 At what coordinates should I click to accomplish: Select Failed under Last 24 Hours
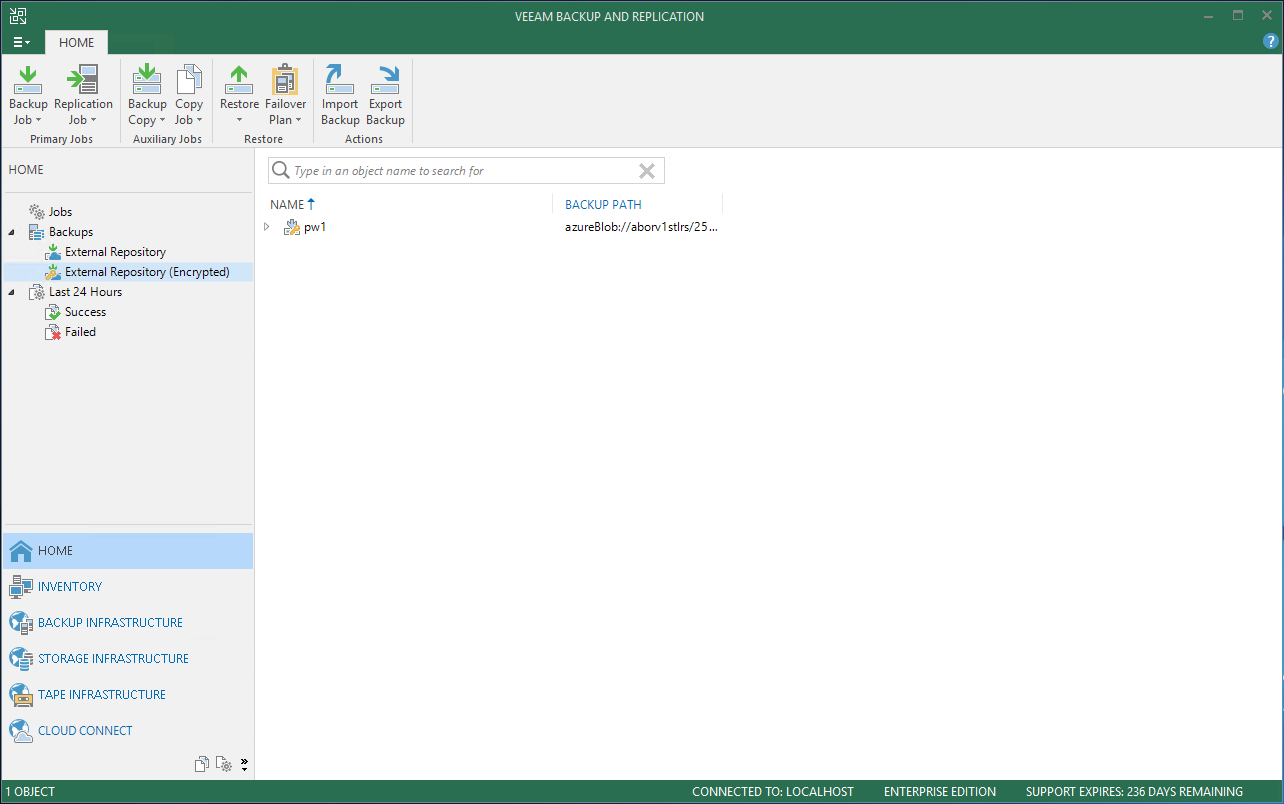(81, 332)
